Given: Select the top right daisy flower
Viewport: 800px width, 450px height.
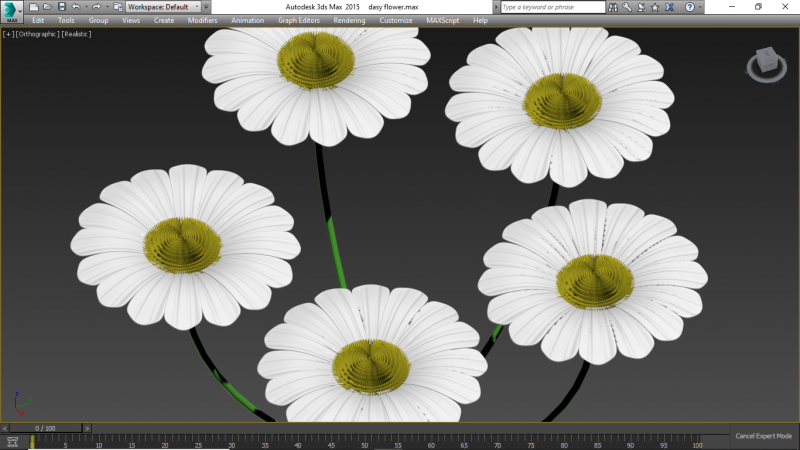Looking at the screenshot, I should [560, 106].
